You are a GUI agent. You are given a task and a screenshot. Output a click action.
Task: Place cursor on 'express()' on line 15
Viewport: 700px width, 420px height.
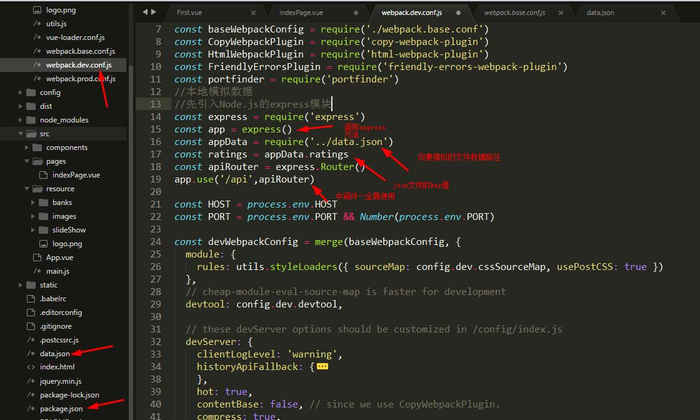tap(267, 129)
